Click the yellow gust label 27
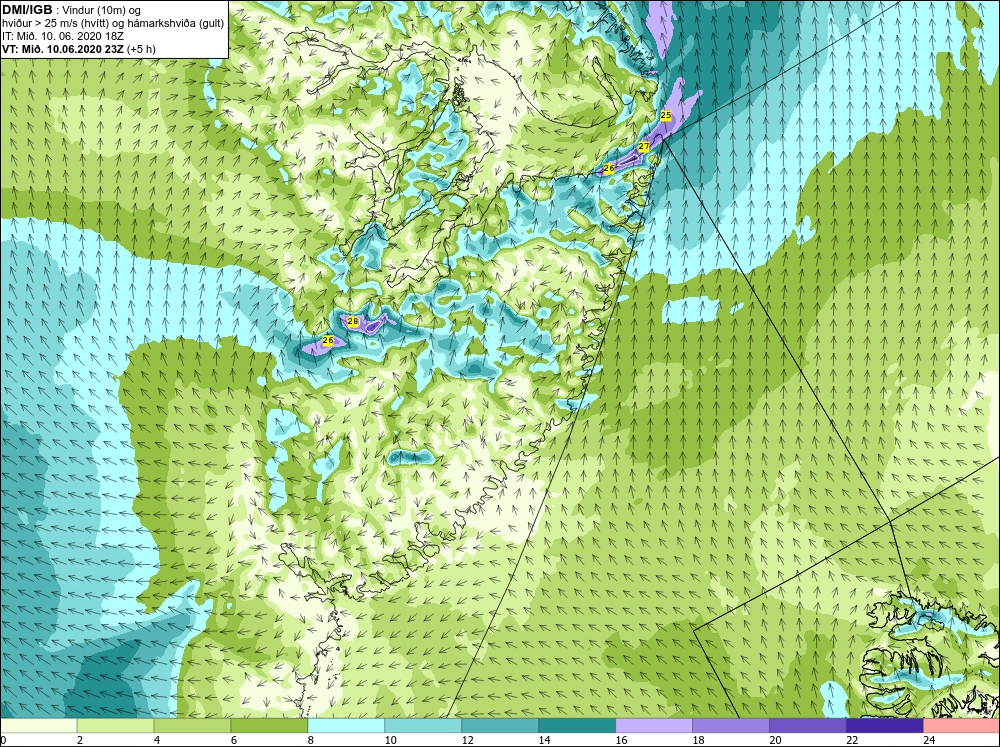Viewport: 1000px width, 747px height. point(643,147)
